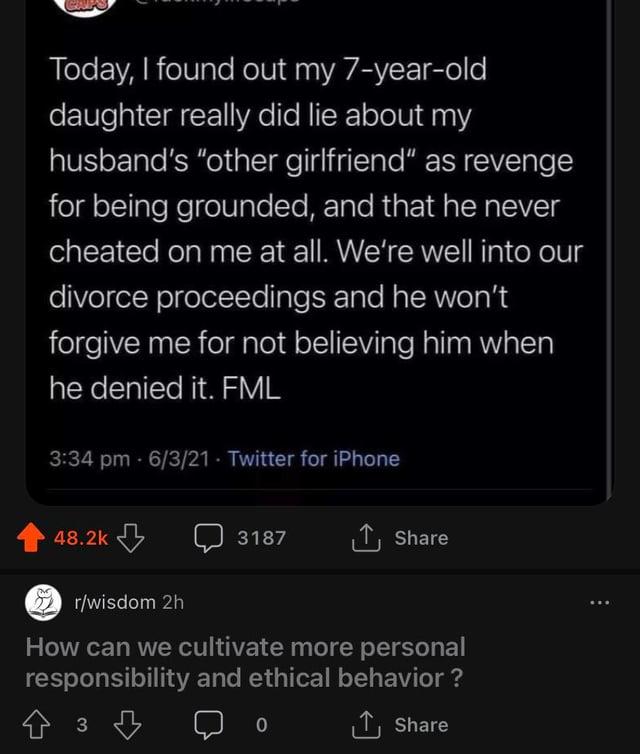Viewport: 640px width, 754px height.
Task: Open the r/wisdom owl avatar
Action: pos(42,602)
